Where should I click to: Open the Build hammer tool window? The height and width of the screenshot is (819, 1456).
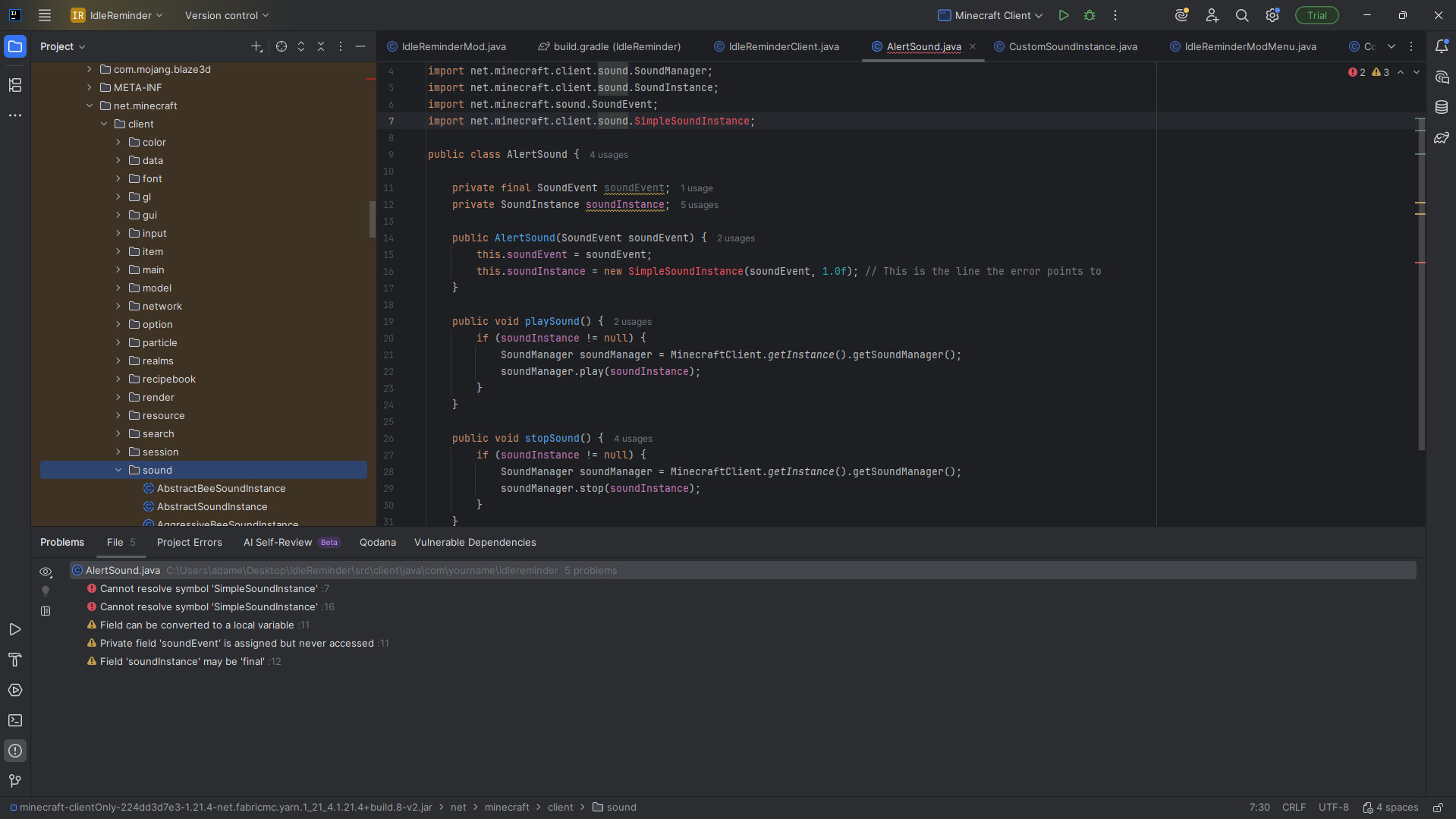(x=15, y=660)
